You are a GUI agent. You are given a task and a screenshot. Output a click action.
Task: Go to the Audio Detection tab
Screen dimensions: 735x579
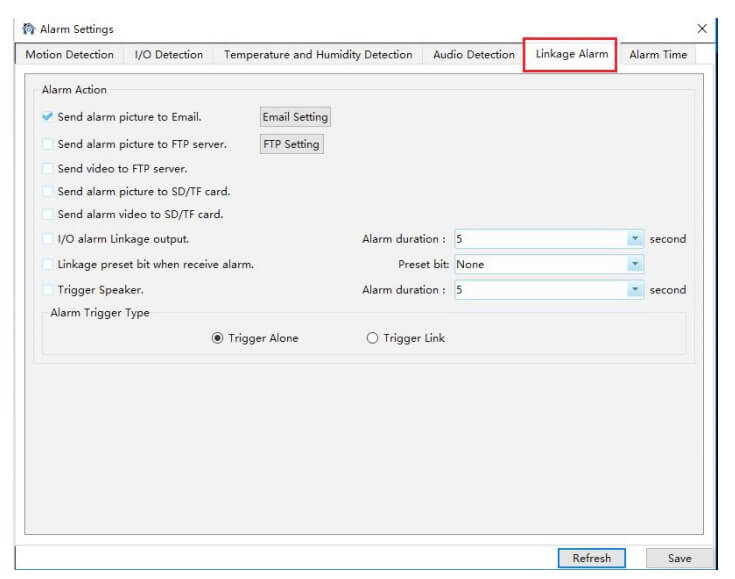[x=473, y=55]
